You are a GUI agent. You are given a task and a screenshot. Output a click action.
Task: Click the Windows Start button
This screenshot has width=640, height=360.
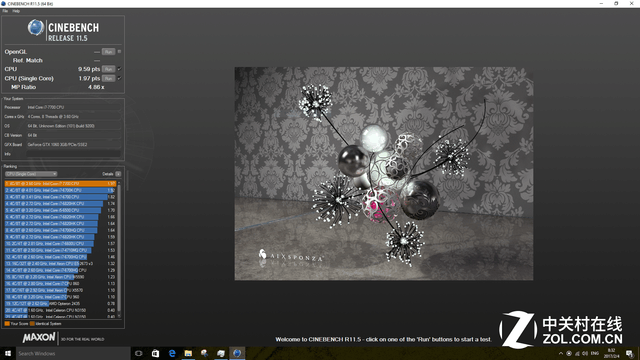[x=8, y=353]
